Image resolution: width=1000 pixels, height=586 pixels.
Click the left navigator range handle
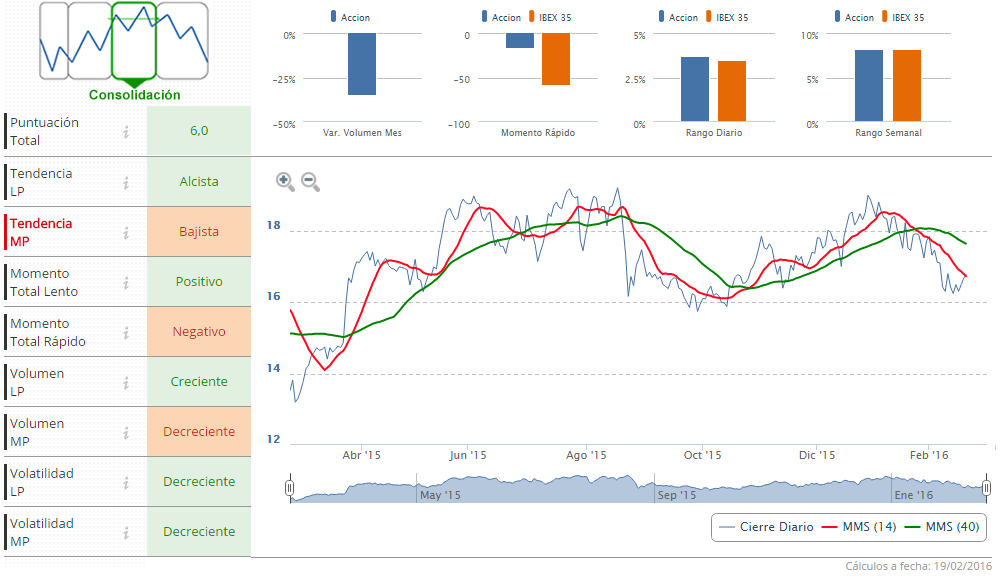(x=290, y=488)
